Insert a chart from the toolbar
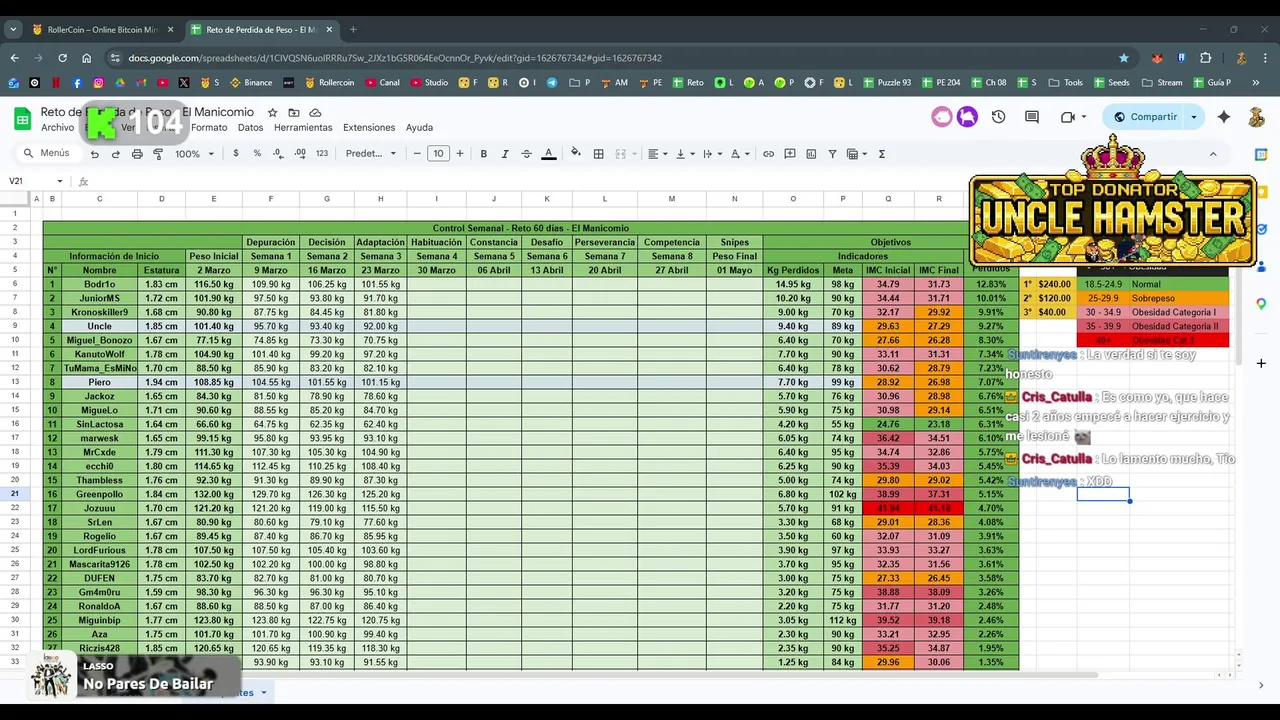1280x720 pixels. coord(811,154)
